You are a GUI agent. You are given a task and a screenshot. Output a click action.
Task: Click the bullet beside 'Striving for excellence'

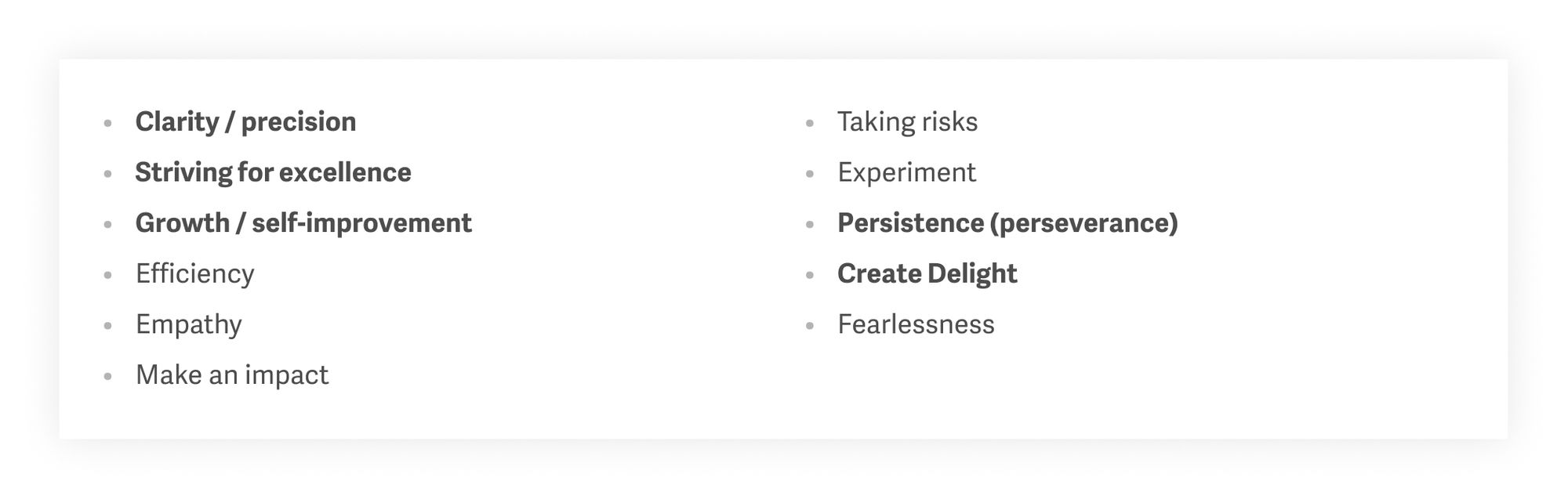[x=108, y=174]
